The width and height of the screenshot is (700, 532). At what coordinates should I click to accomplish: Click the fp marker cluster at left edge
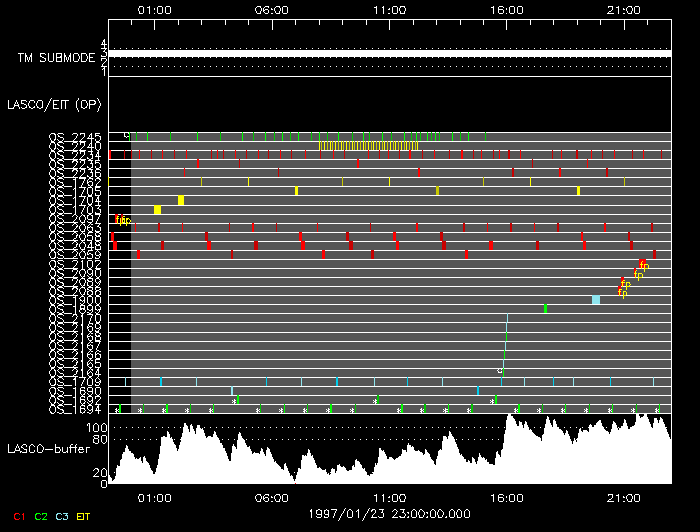[123, 220]
